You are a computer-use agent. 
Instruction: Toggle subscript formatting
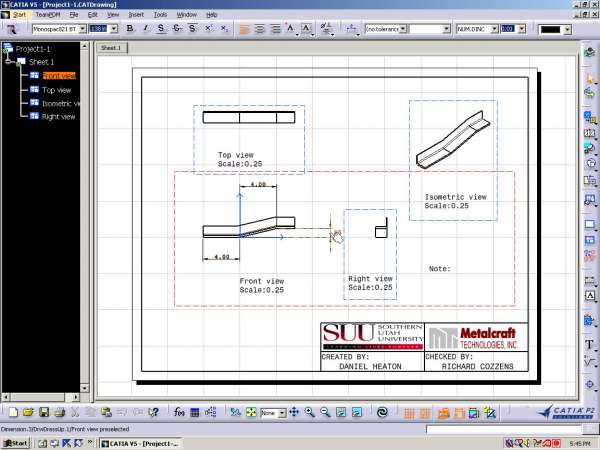point(225,28)
